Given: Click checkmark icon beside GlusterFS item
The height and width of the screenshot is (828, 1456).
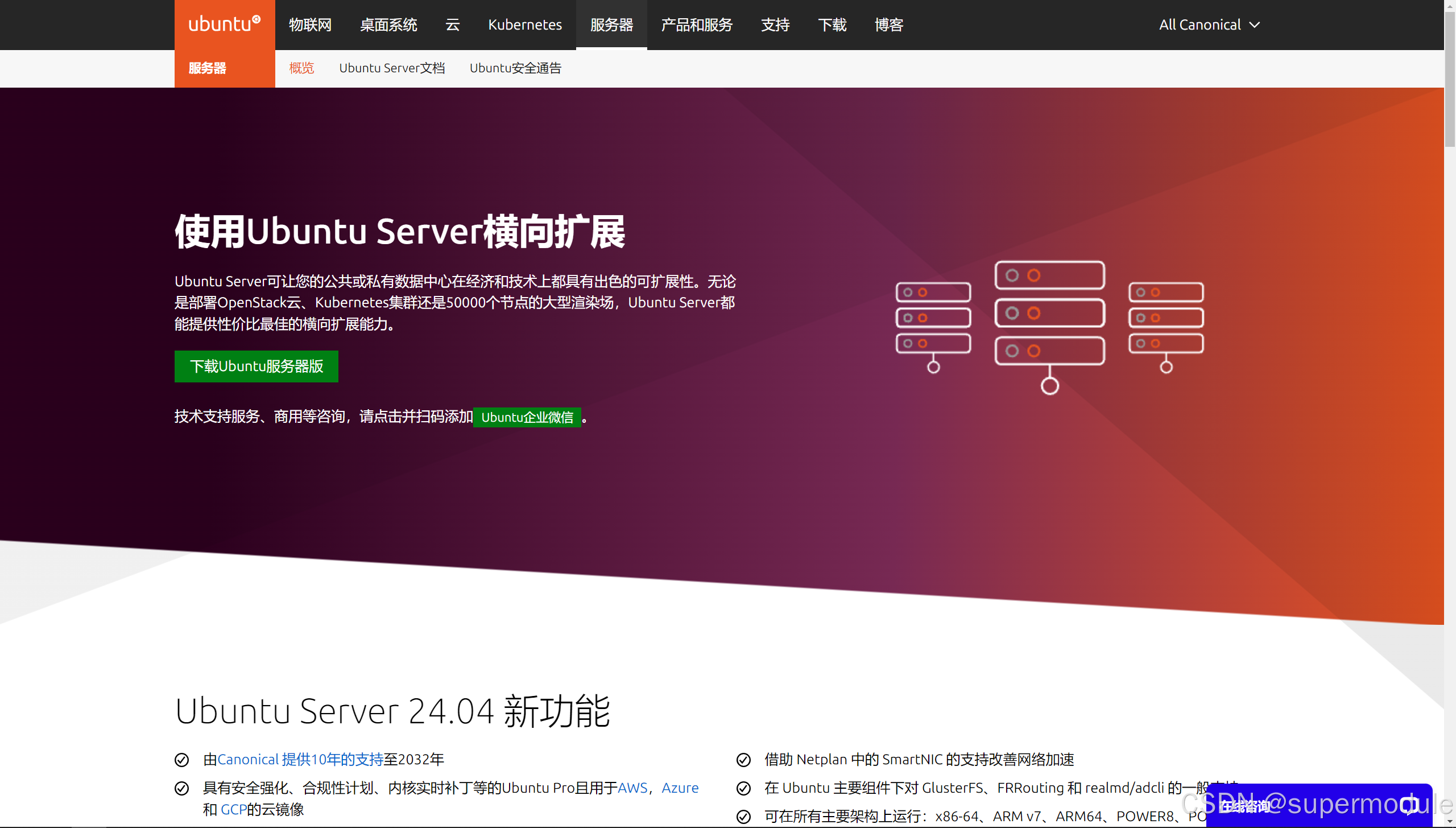Looking at the screenshot, I should pyautogui.click(x=743, y=788).
